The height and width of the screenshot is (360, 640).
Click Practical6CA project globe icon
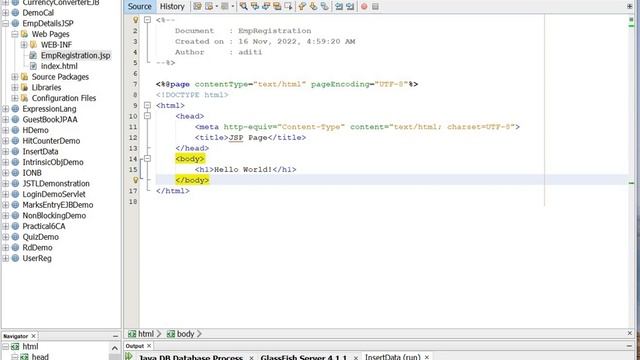point(16,226)
